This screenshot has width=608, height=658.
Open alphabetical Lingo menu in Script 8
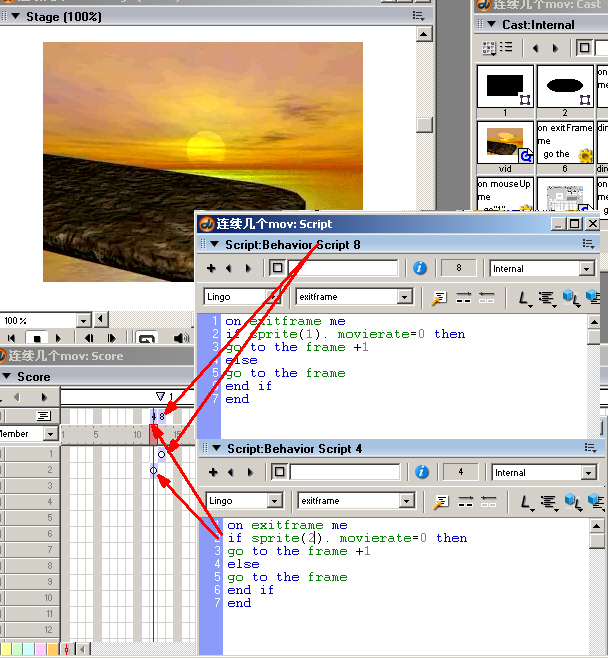click(x=524, y=298)
